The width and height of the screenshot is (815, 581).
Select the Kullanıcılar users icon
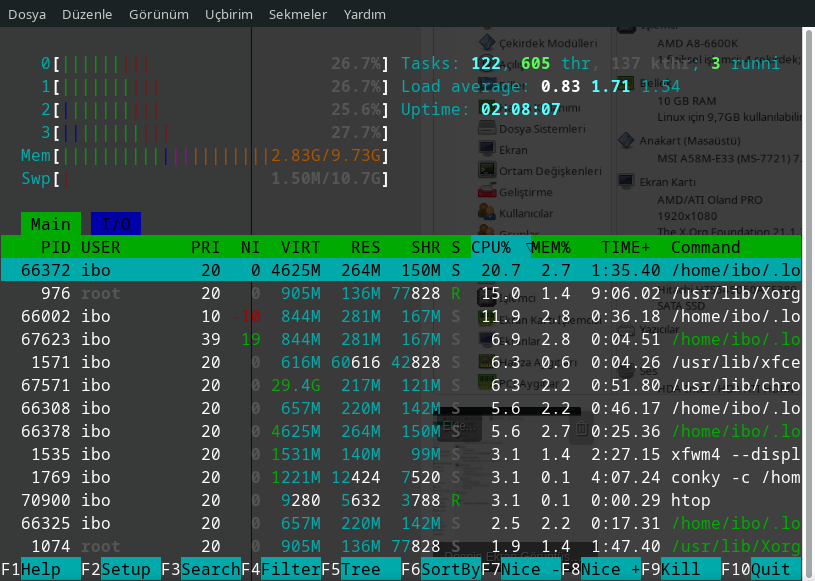point(527,214)
